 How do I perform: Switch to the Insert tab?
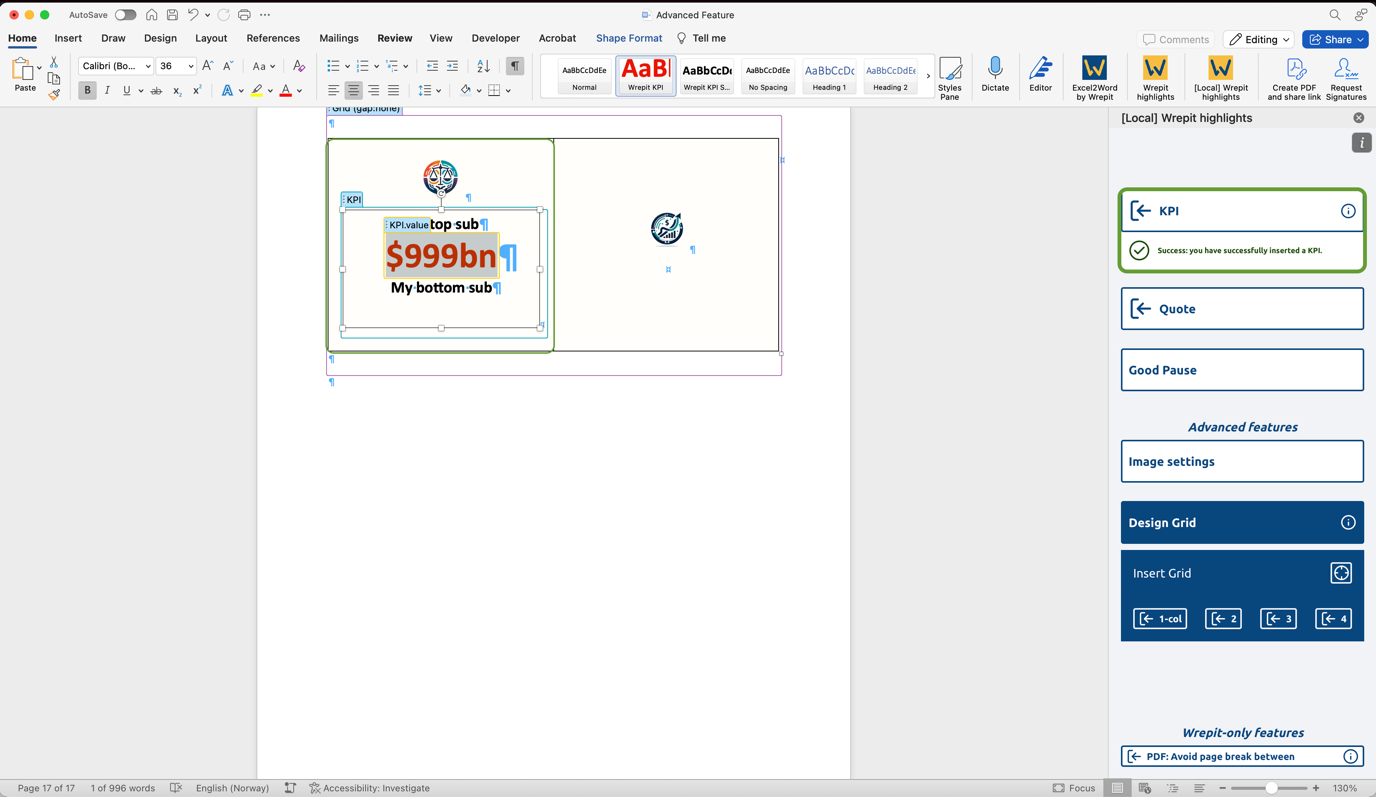click(x=68, y=38)
